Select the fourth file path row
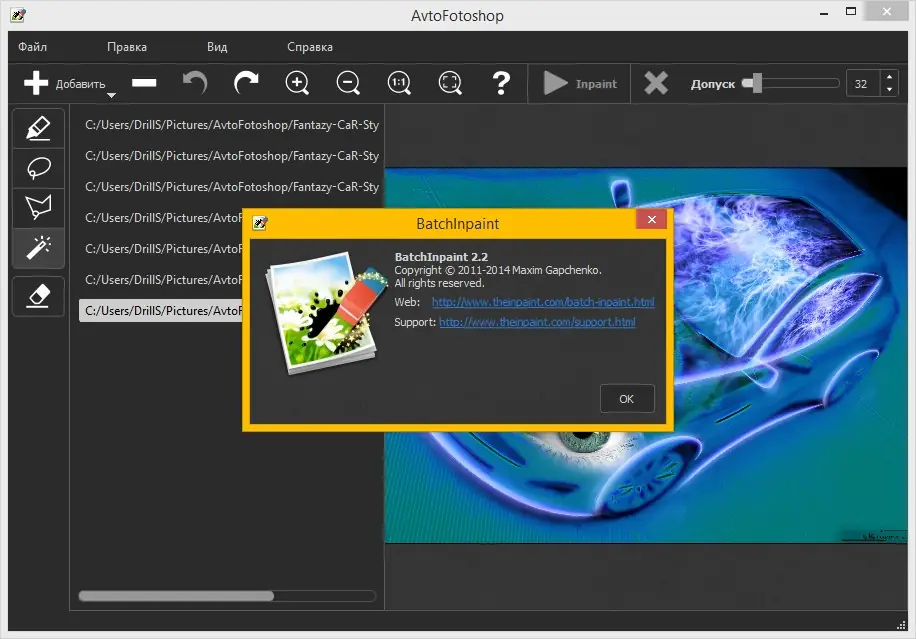Image resolution: width=916 pixels, height=639 pixels. click(161, 218)
